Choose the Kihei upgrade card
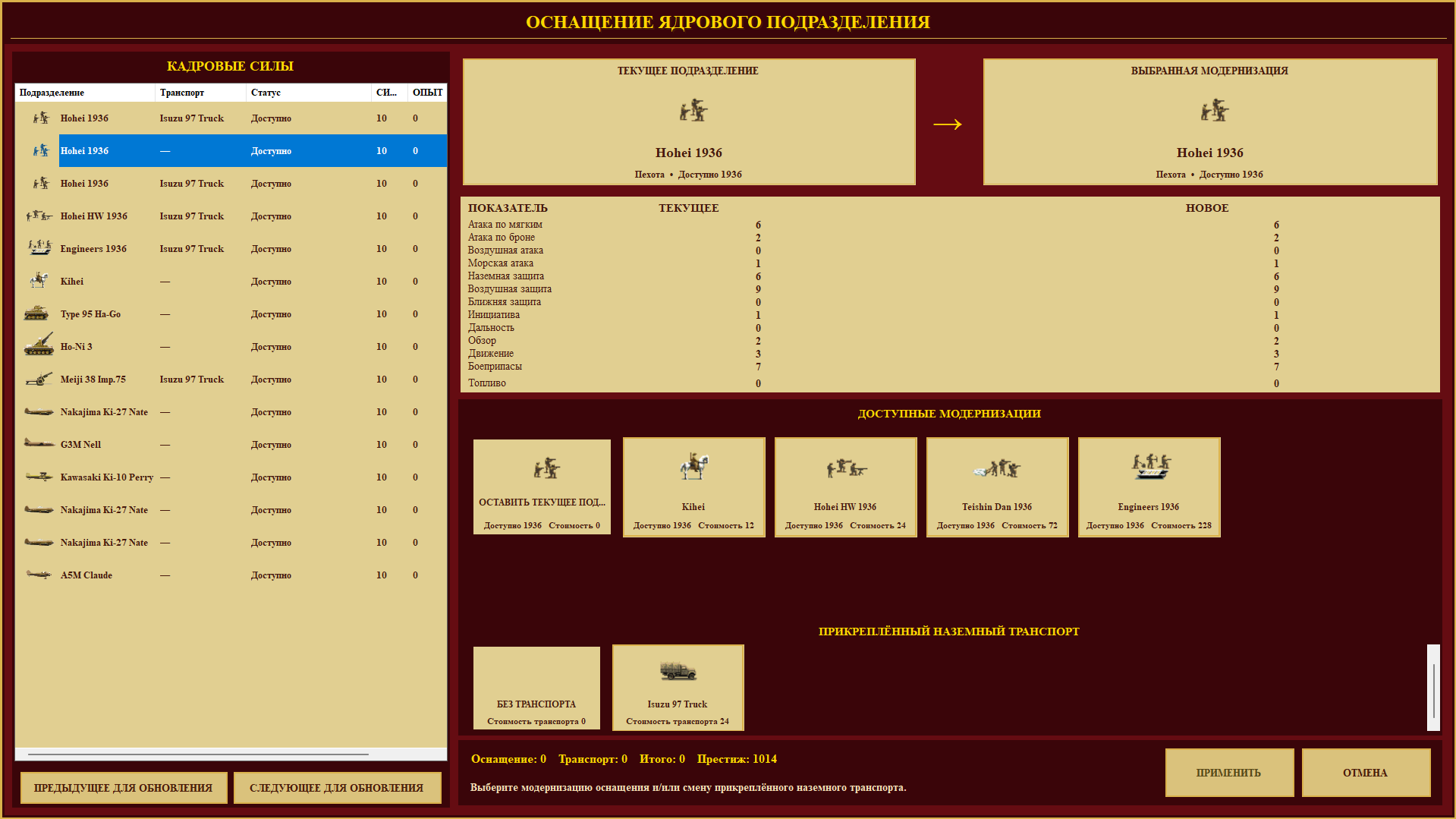Viewport: 1456px width, 819px height. tap(693, 487)
